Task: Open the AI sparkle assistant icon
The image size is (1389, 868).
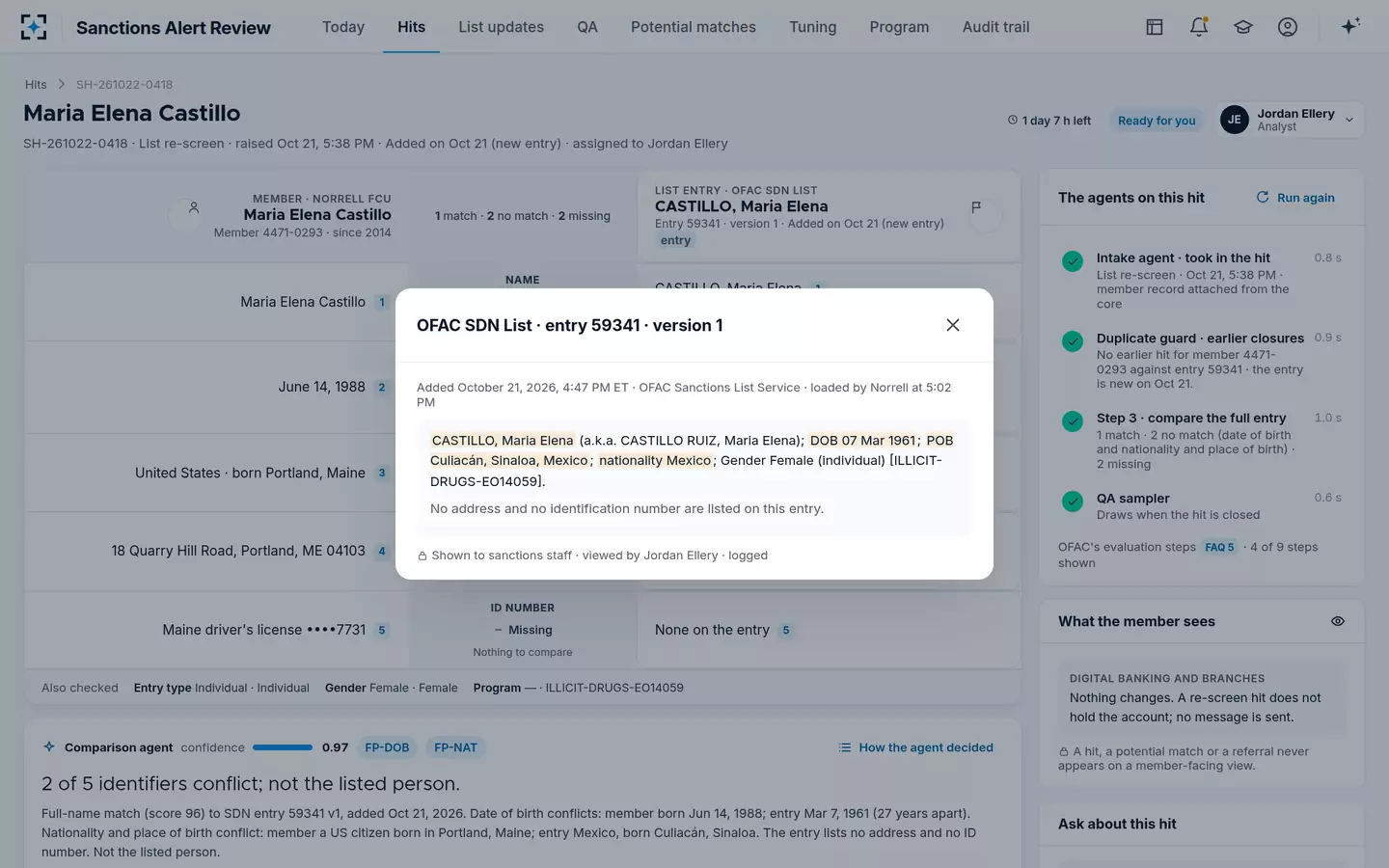Action: pyautogui.click(x=1350, y=26)
